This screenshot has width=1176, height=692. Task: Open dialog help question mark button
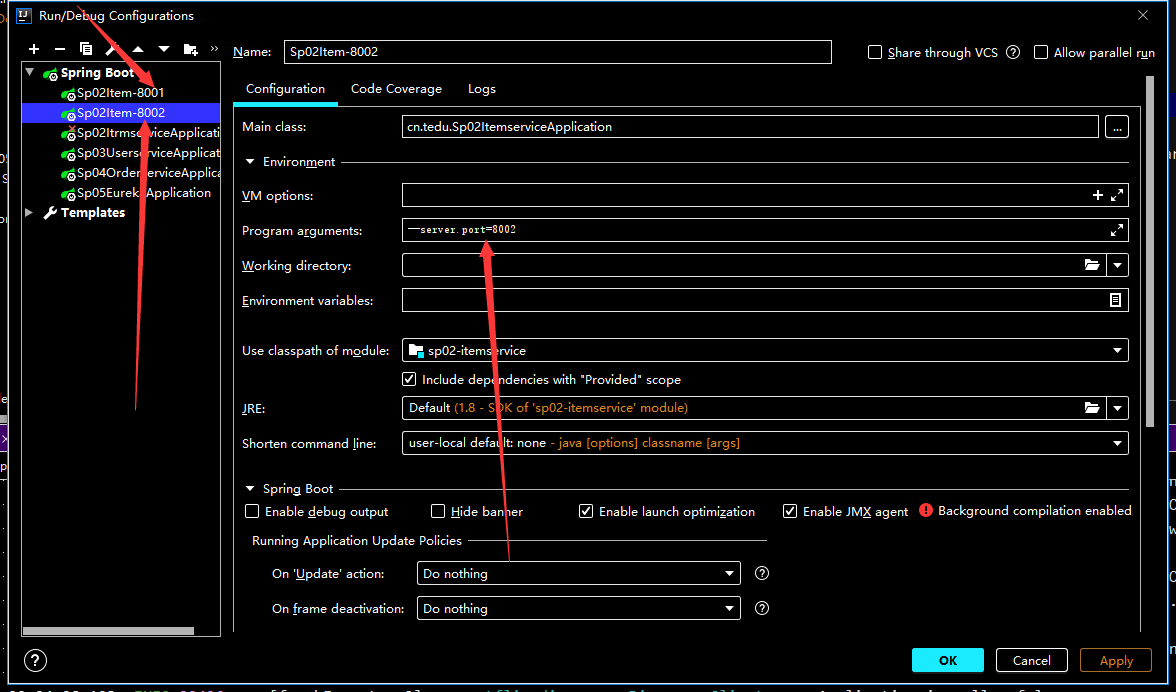pyautogui.click(x=35, y=661)
